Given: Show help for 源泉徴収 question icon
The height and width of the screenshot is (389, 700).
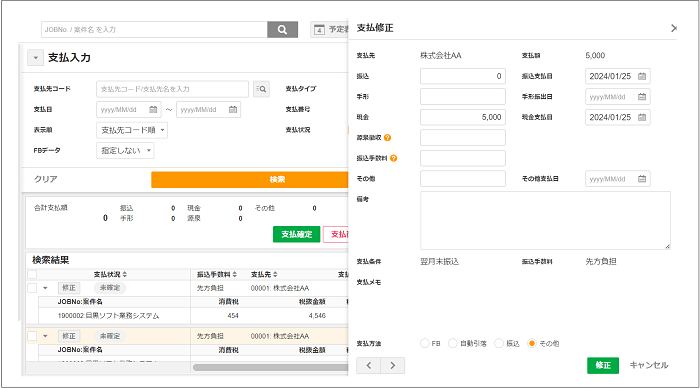Looking at the screenshot, I should pyautogui.click(x=388, y=138).
